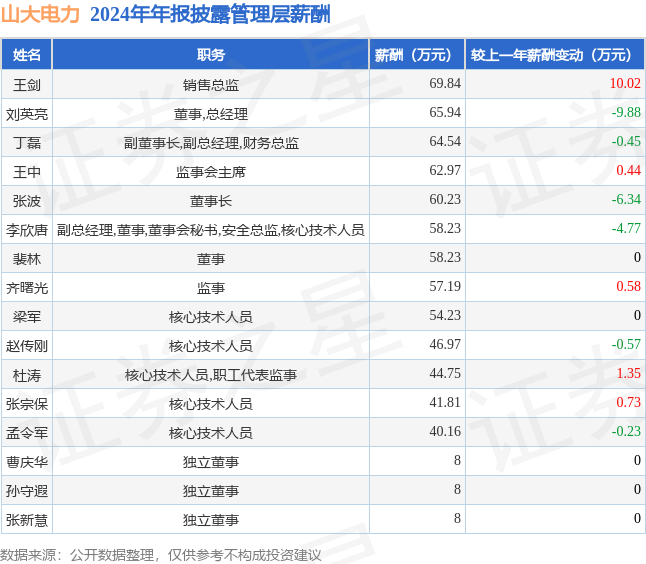Click the red change value 10.02
Image resolution: width=646 pixels, height=564 pixels.
(625, 83)
